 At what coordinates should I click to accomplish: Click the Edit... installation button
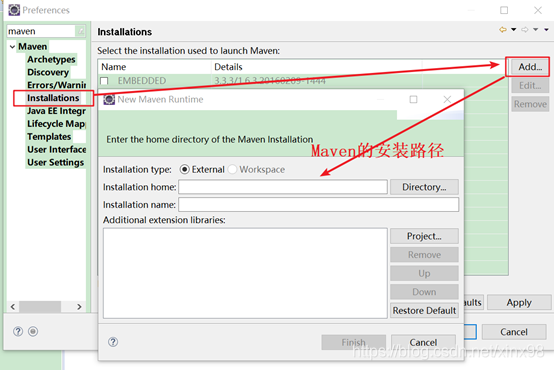(530, 86)
